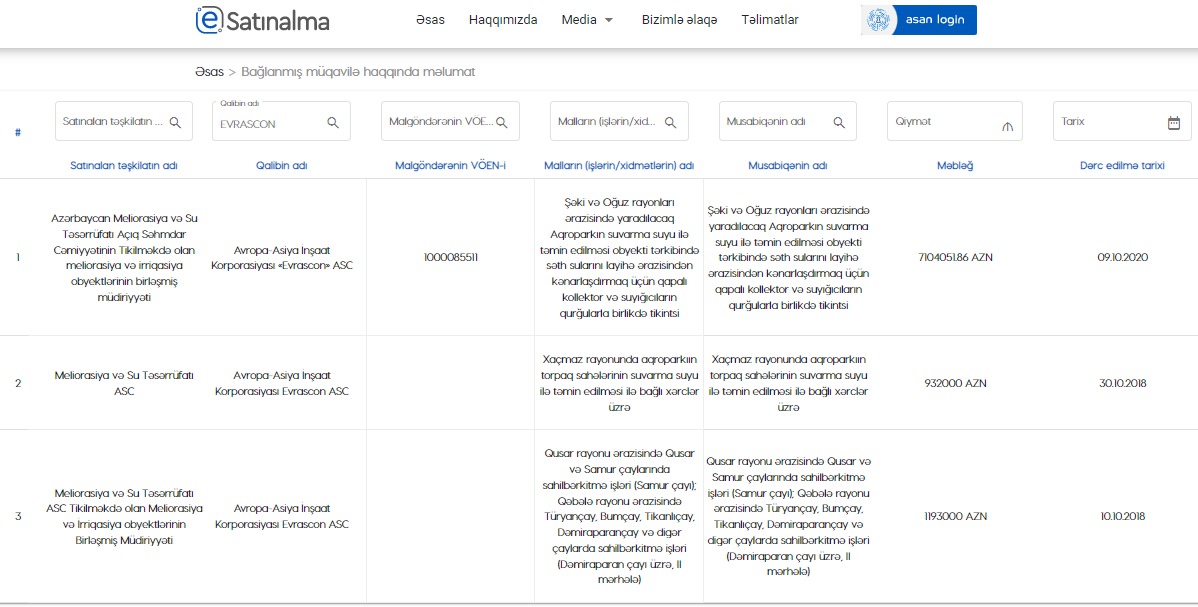Click the search icon in Malgöndərənin VÖEN filter
Viewport: 1198px width, 607px height.
point(502,122)
